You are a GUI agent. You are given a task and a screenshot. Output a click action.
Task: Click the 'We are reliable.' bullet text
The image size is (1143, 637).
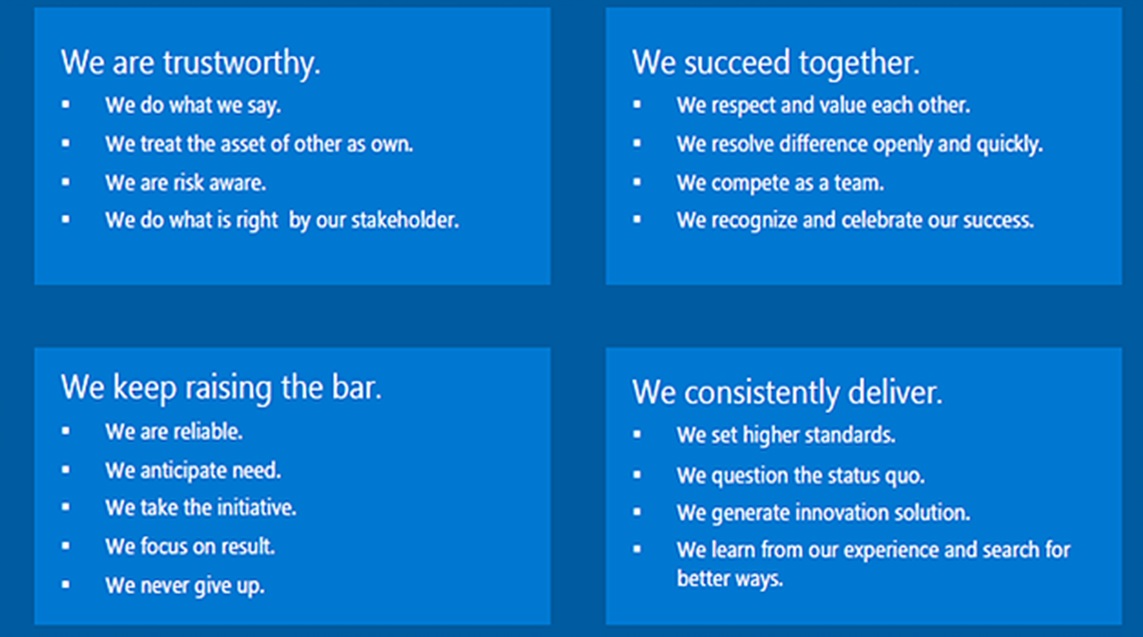click(173, 431)
